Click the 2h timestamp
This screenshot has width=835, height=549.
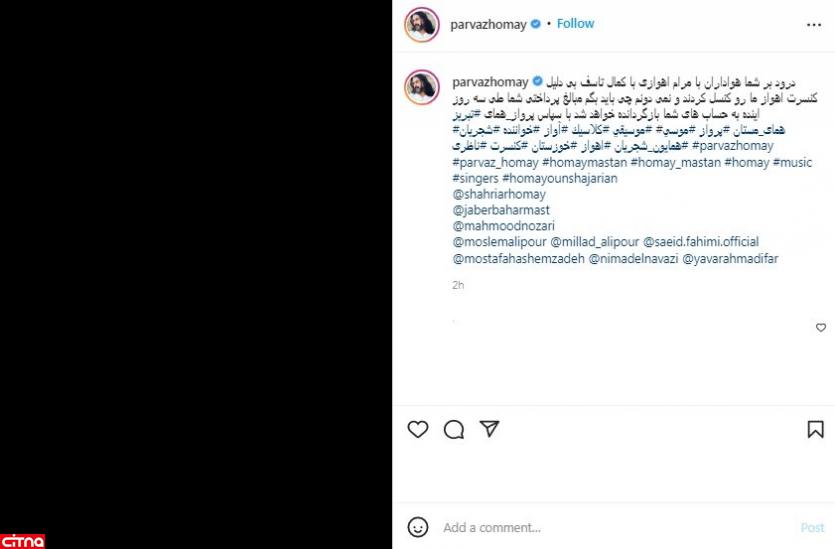458,285
